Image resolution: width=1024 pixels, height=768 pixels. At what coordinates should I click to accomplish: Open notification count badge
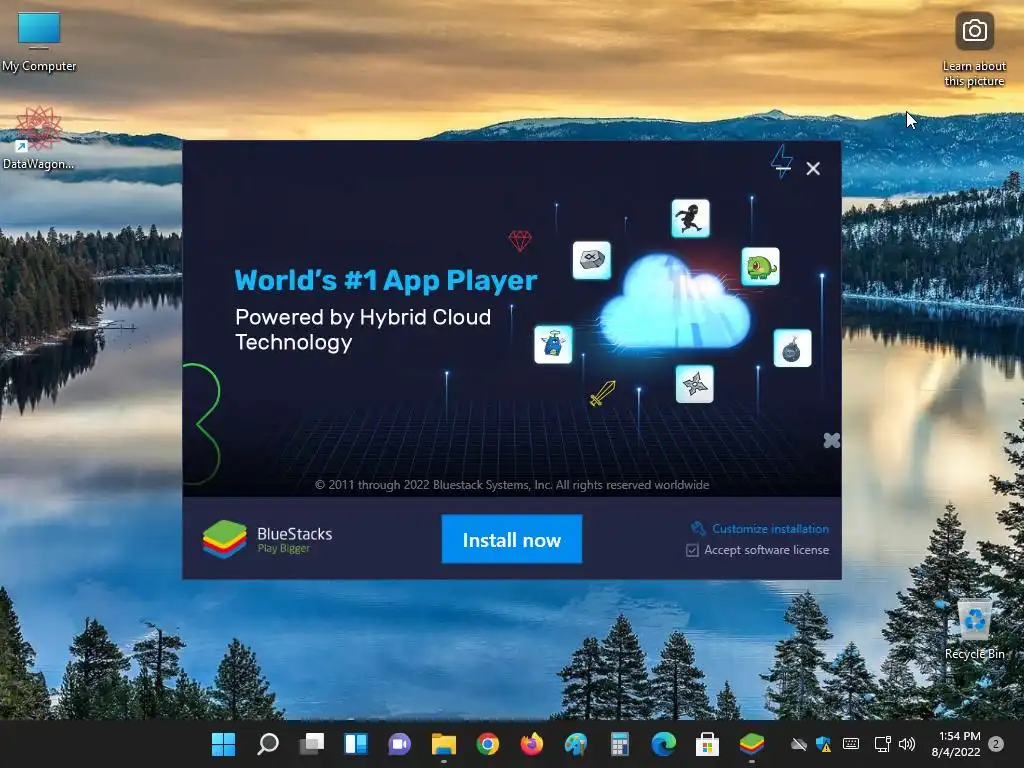pyautogui.click(x=996, y=744)
